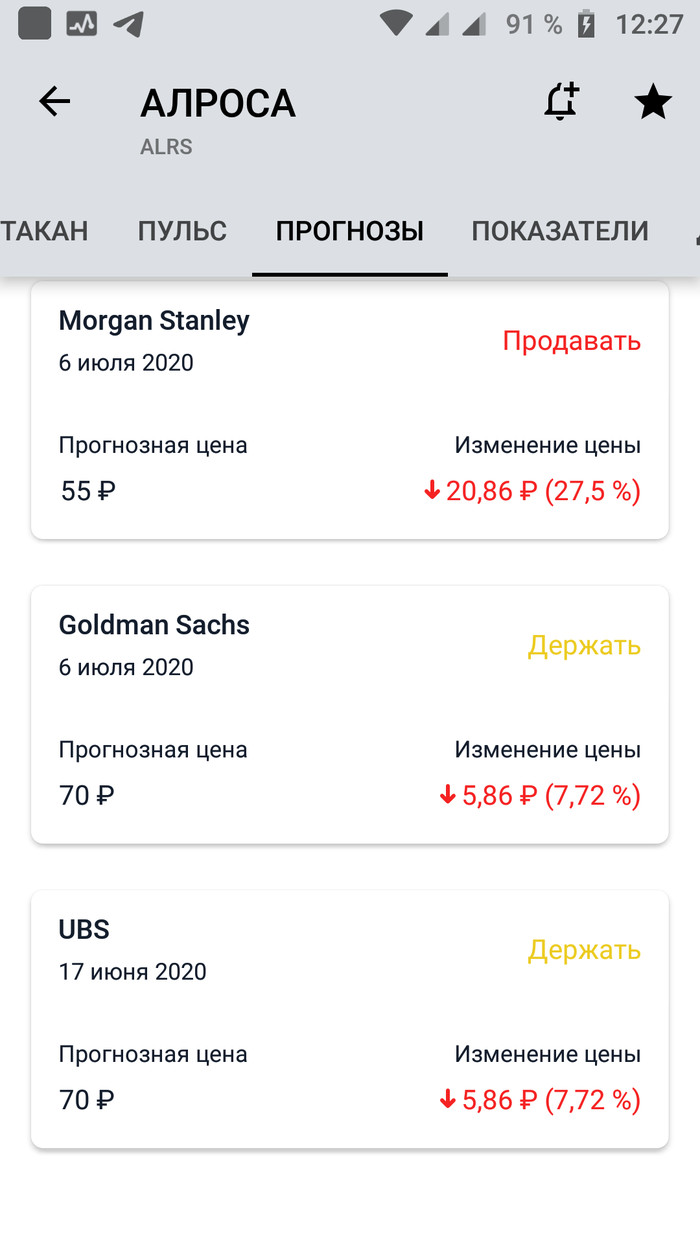
Task: Switch to the ПУЛЬС tab
Action: click(182, 231)
